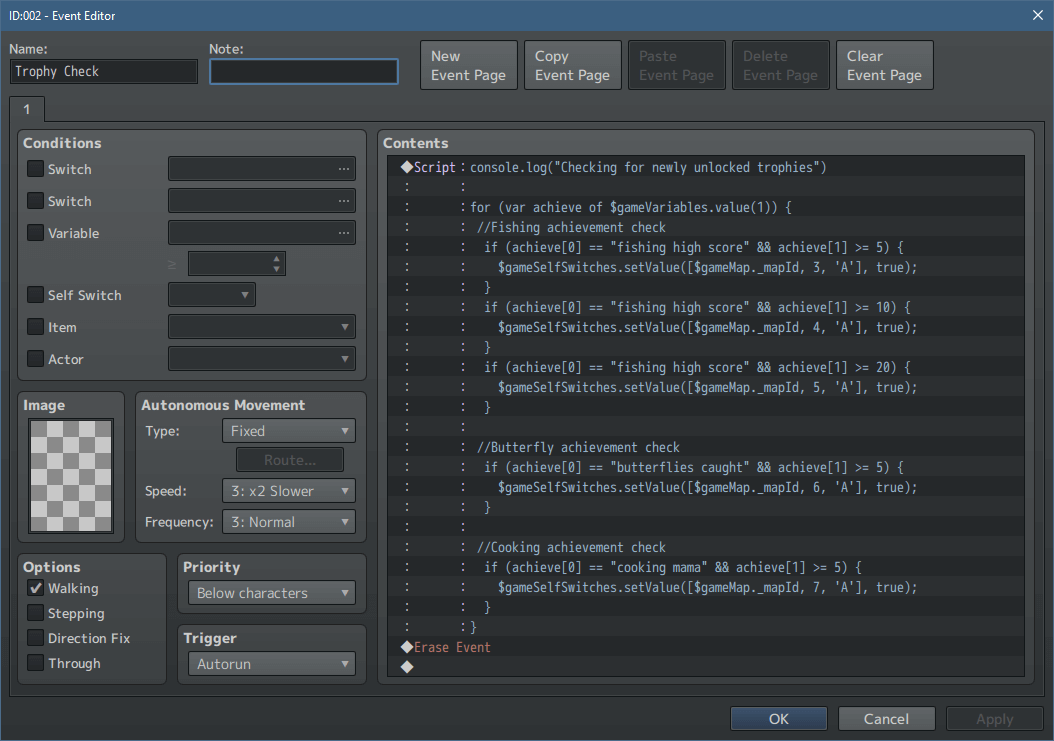
Task: Open the movement Type dropdown showing Fixed
Action: pyautogui.click(x=288, y=430)
